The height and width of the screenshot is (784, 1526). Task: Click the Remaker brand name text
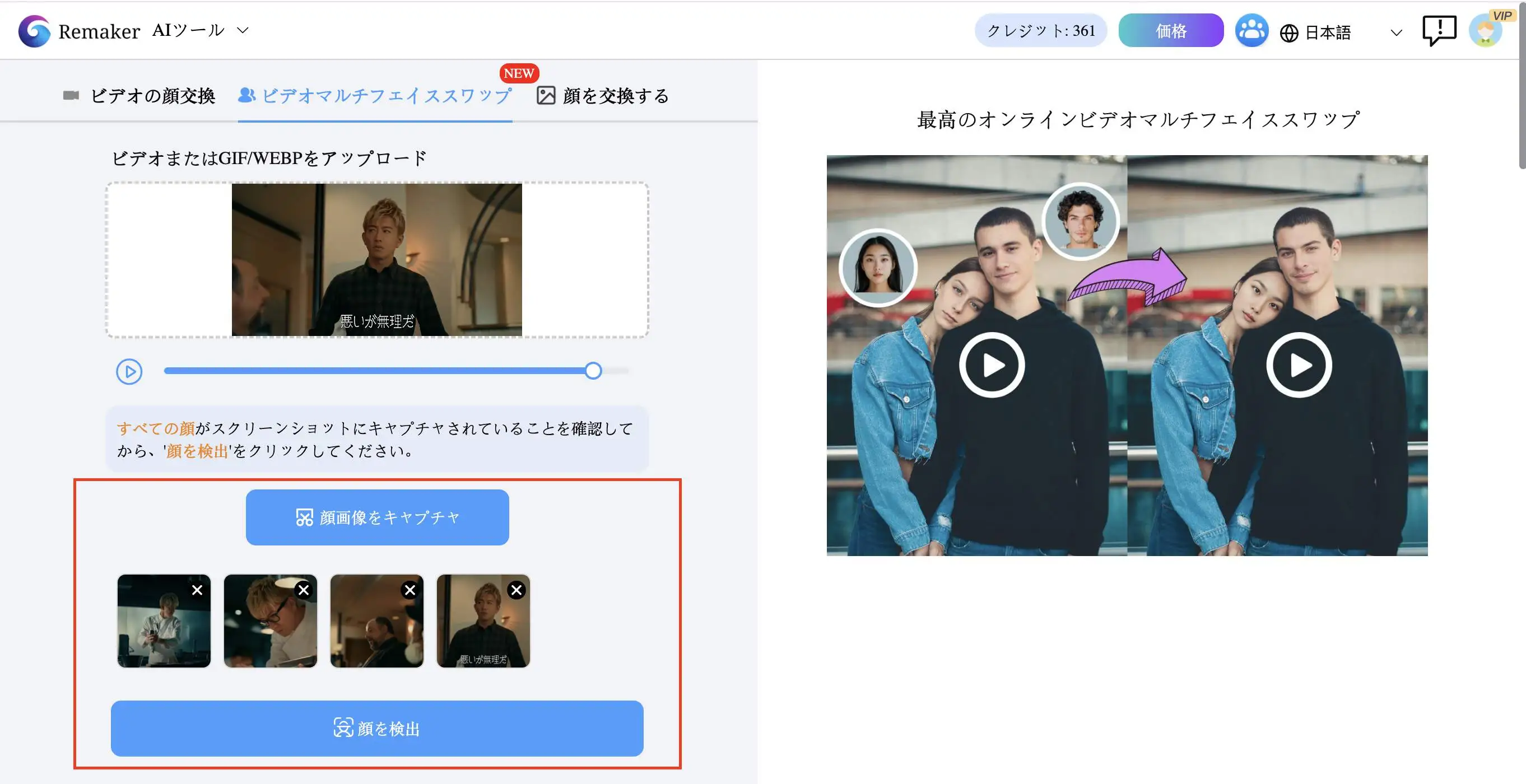click(x=99, y=31)
